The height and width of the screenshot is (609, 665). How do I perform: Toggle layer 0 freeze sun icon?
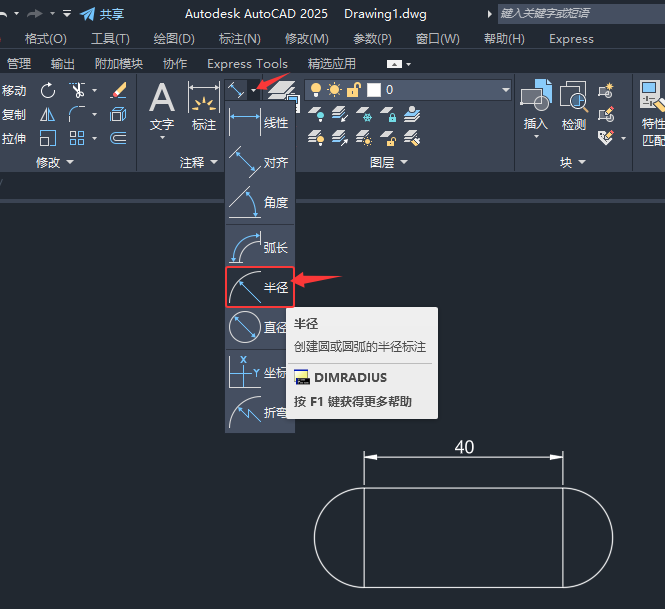[334, 90]
